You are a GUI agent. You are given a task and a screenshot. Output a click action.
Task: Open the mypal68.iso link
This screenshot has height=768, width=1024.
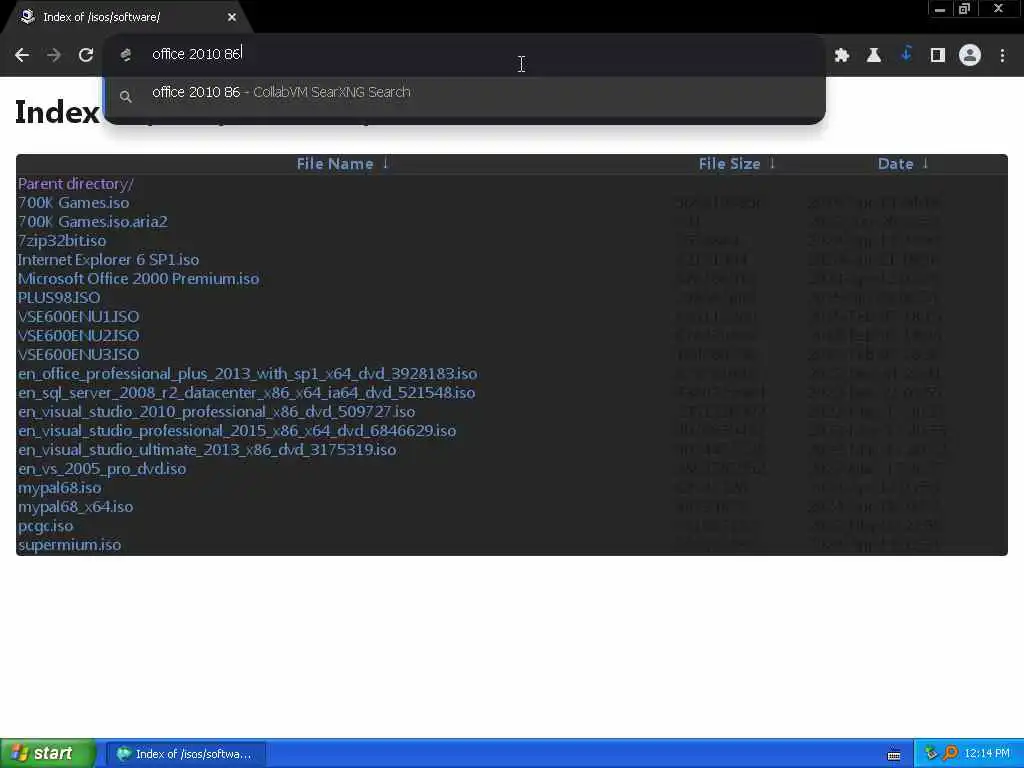point(59,487)
